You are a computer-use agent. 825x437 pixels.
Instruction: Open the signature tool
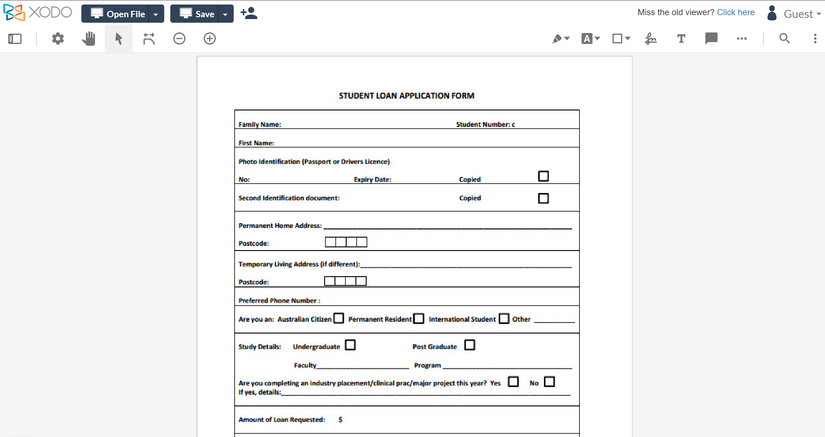[651, 38]
